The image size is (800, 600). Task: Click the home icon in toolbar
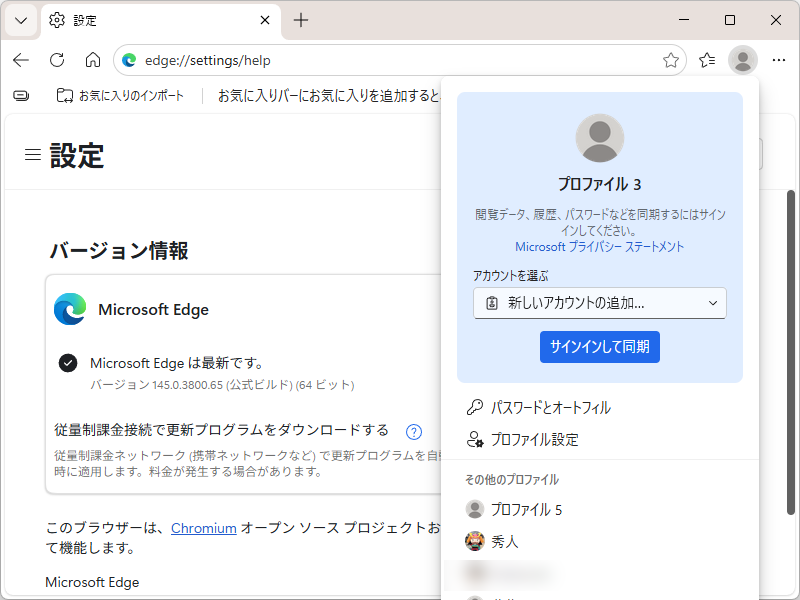(92, 60)
